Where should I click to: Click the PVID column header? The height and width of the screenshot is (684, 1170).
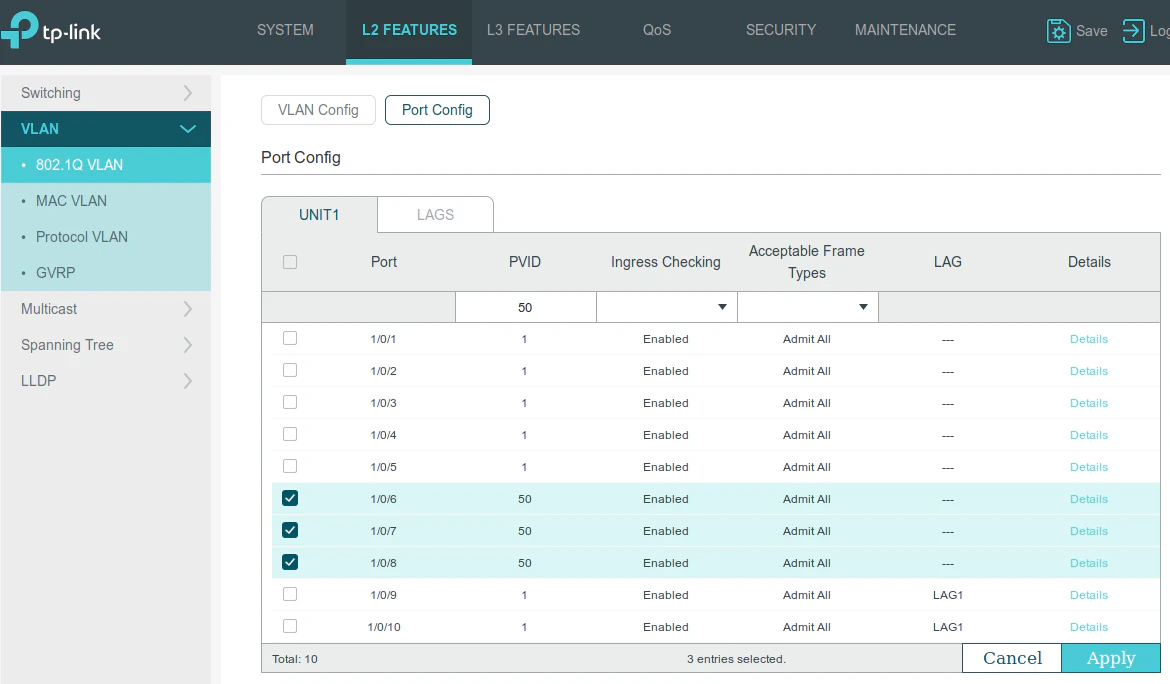pos(525,262)
